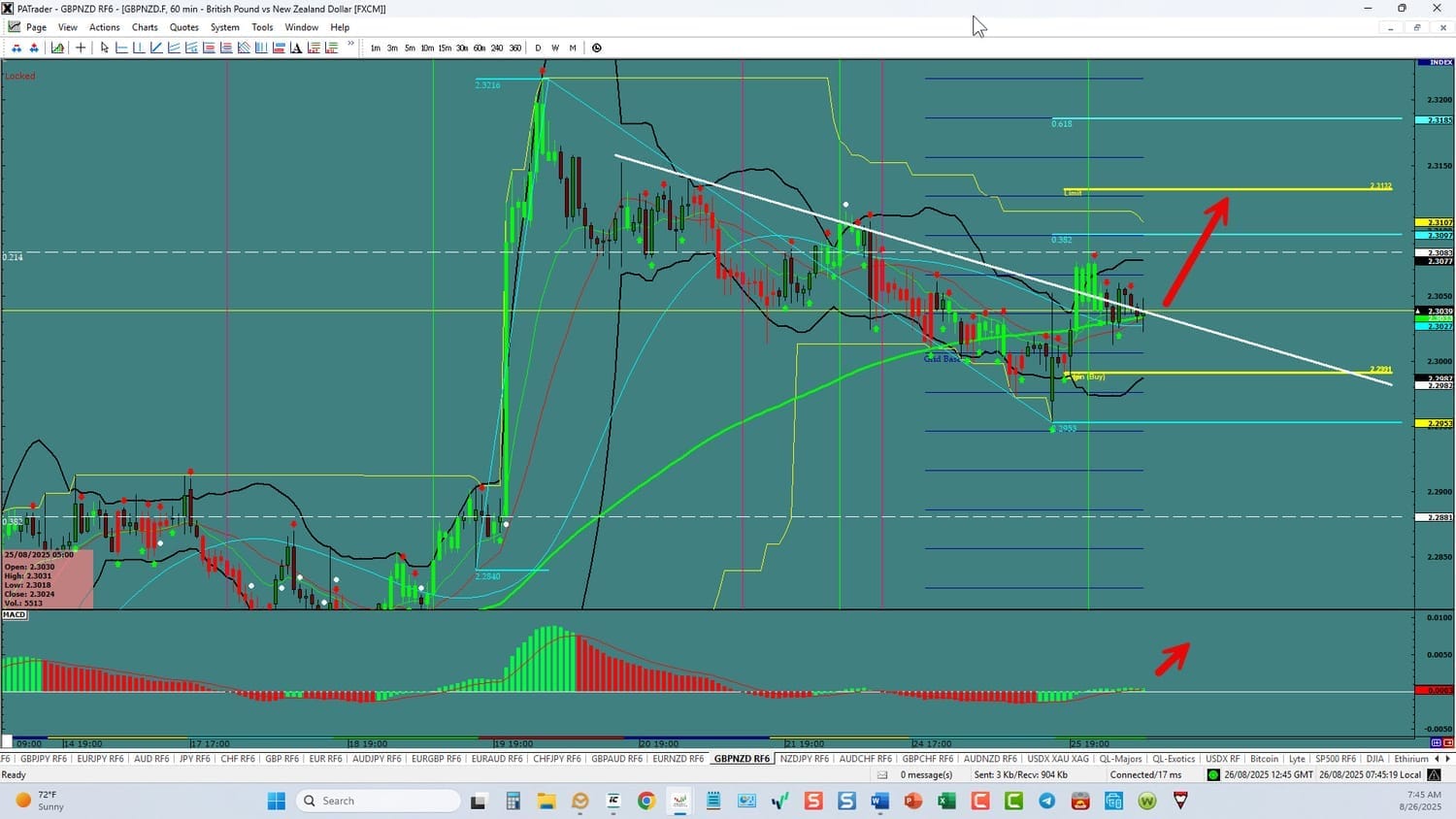
Task: Switch to the EURGBP RF6 tab
Action: tap(435, 759)
